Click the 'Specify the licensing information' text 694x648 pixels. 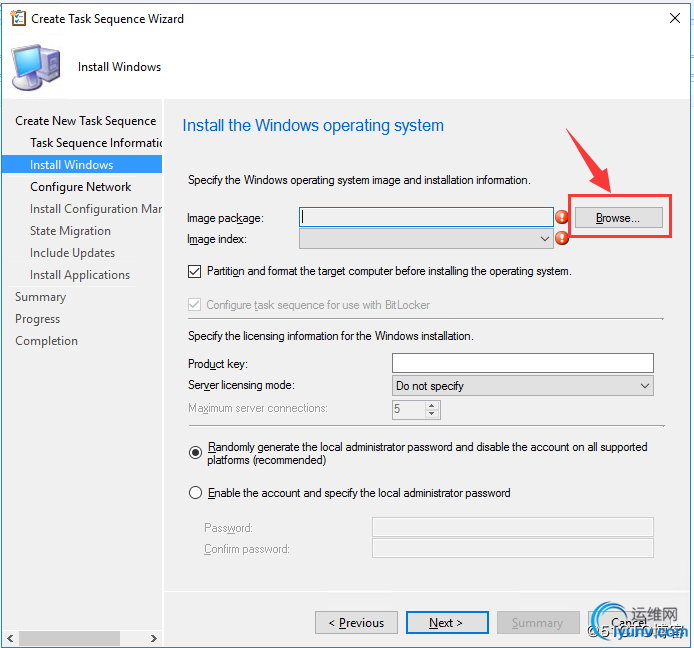(x=331, y=336)
